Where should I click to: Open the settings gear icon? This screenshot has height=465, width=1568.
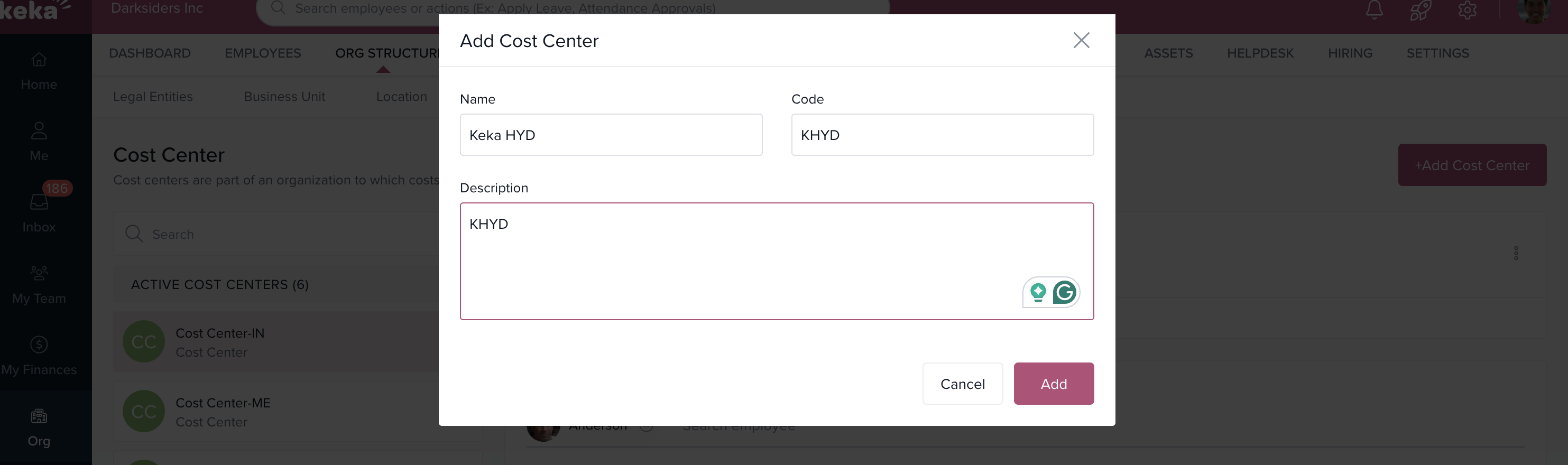tap(1467, 10)
